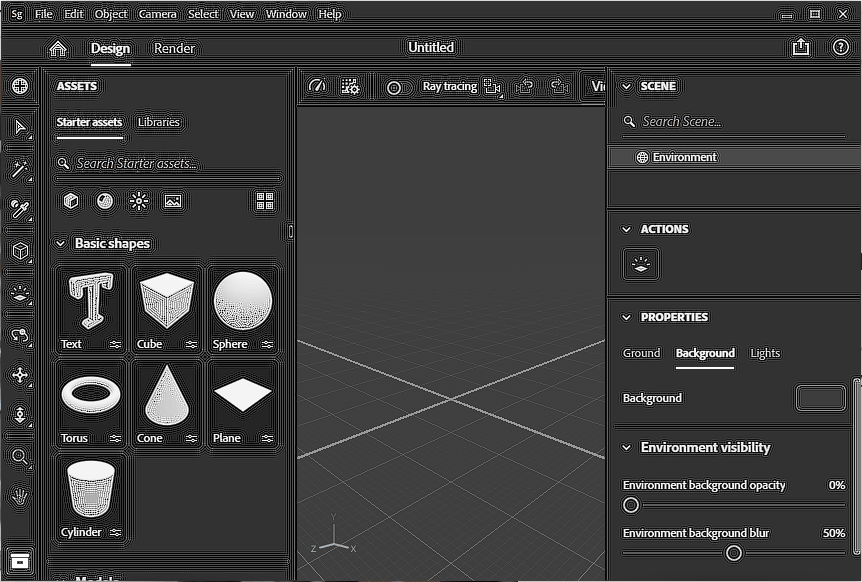Image resolution: width=862 pixels, height=582 pixels.
Task: Click the ground plane action button
Action: (x=641, y=264)
